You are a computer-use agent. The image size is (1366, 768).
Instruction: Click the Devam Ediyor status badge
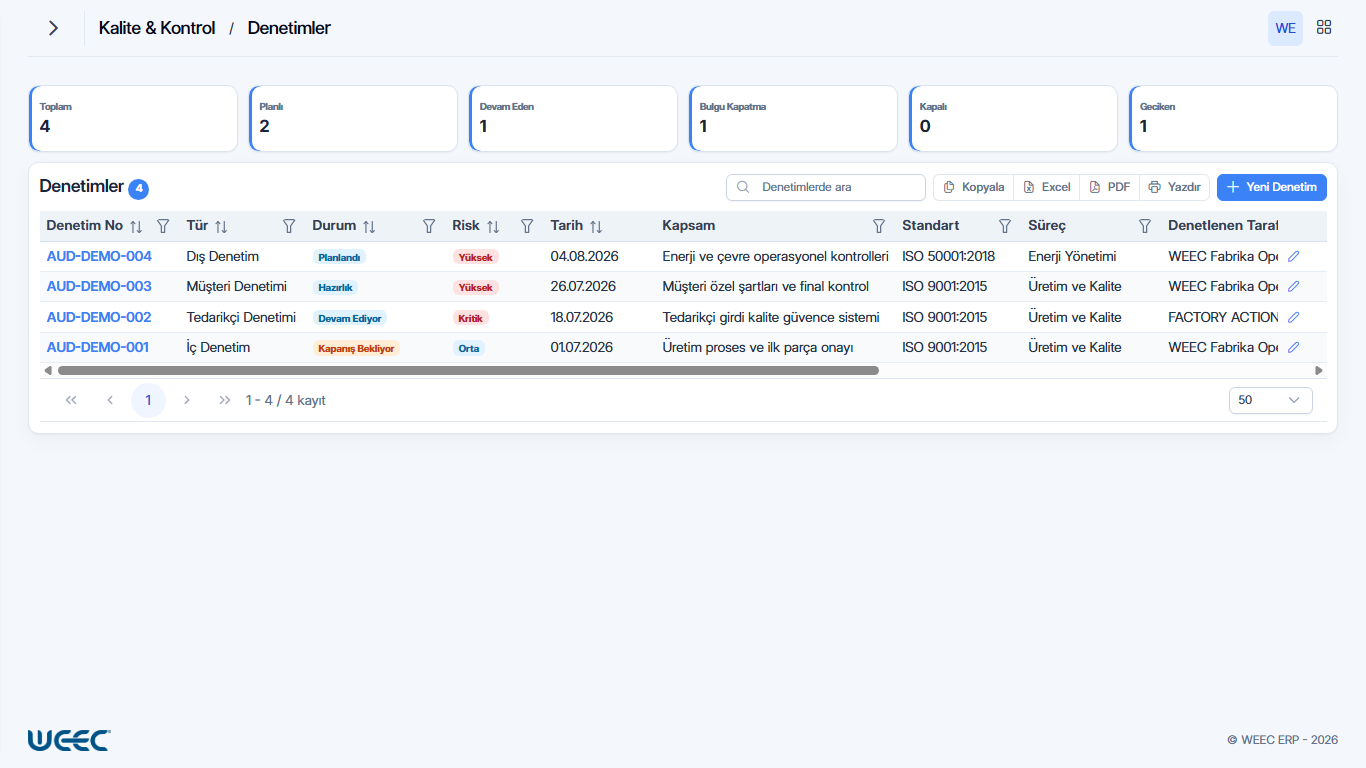pos(349,318)
